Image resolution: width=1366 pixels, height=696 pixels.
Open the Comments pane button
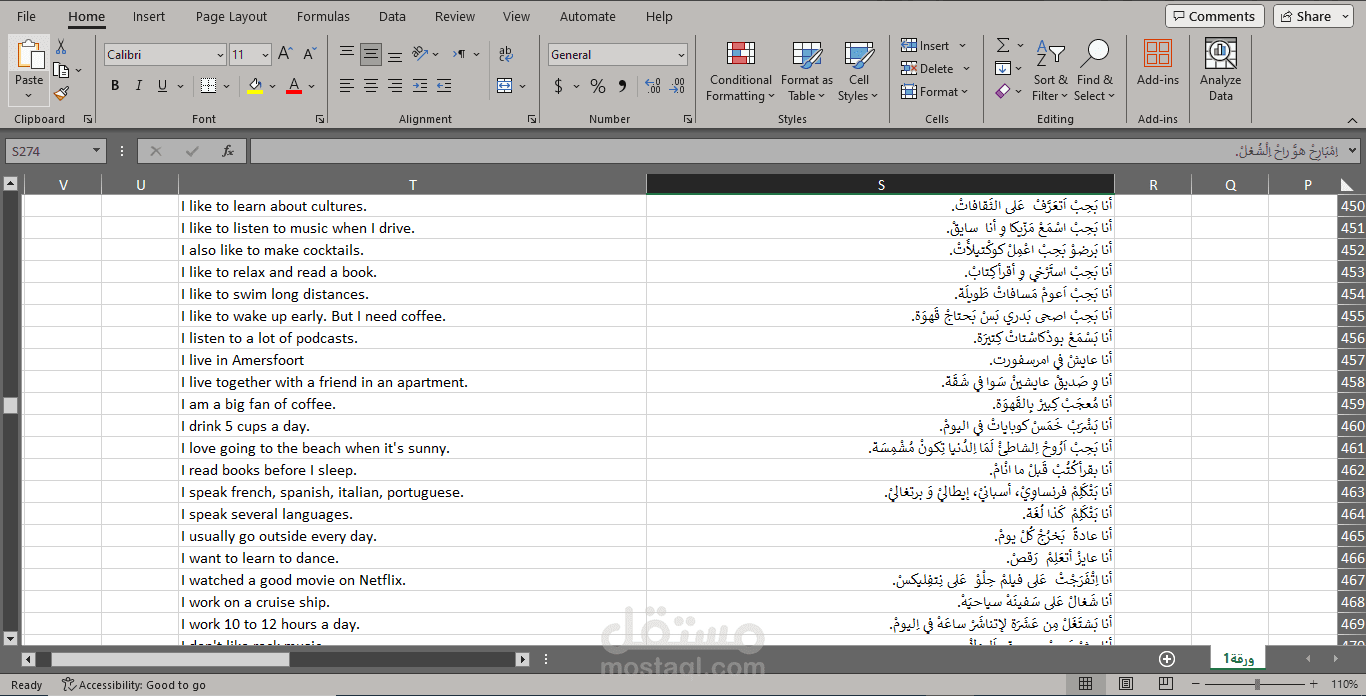pyautogui.click(x=1214, y=16)
